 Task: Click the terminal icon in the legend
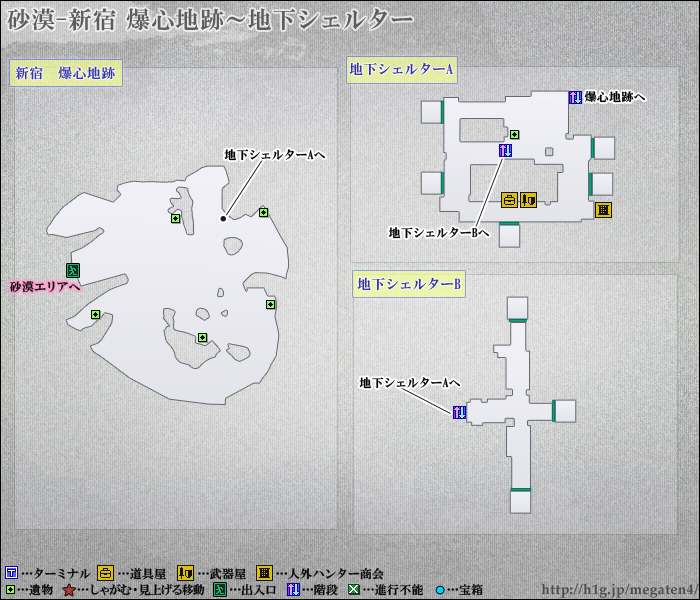click(x=11, y=573)
